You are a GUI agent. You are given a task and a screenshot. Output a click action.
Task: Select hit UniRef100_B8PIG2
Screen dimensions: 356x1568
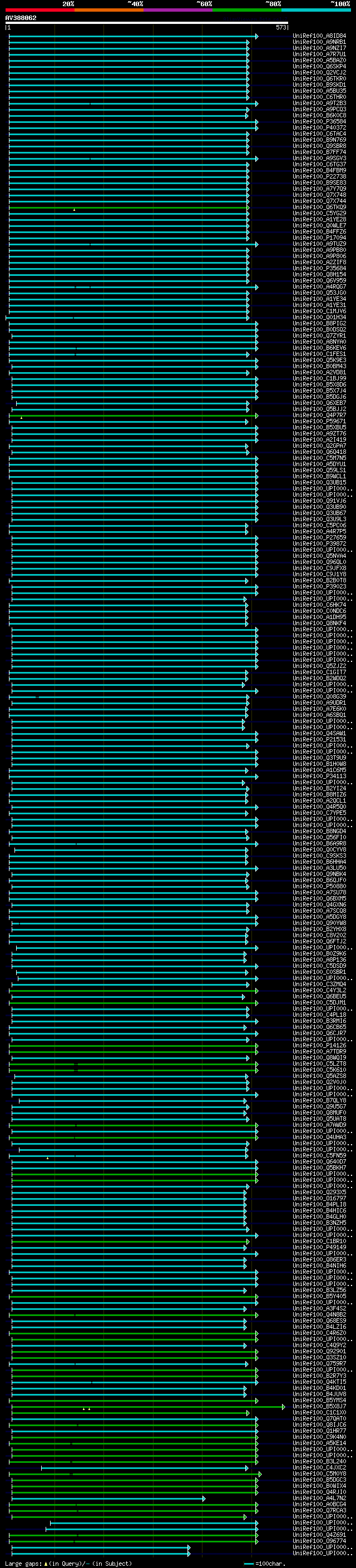coord(319,323)
